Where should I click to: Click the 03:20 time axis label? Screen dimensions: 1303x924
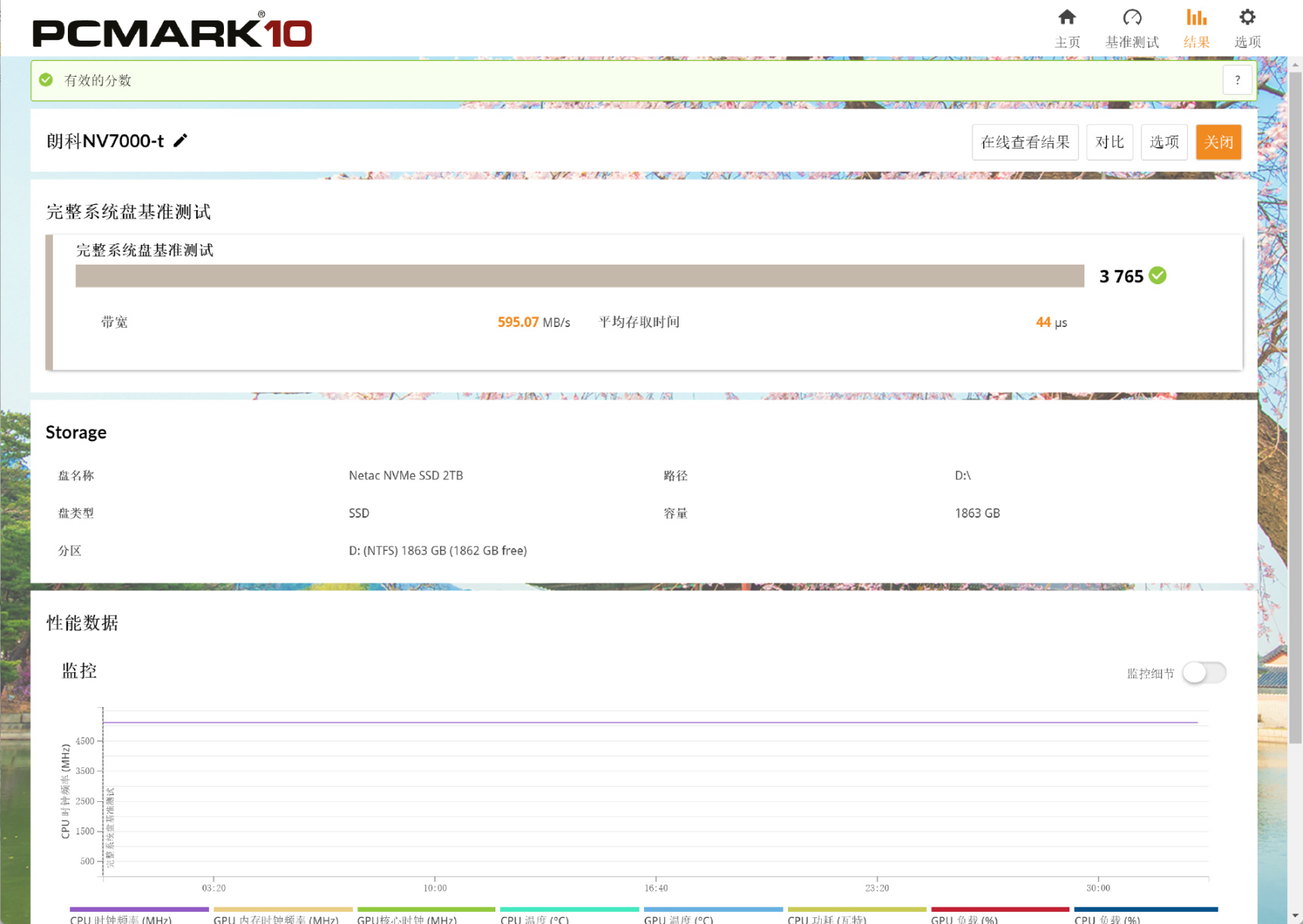coord(213,889)
